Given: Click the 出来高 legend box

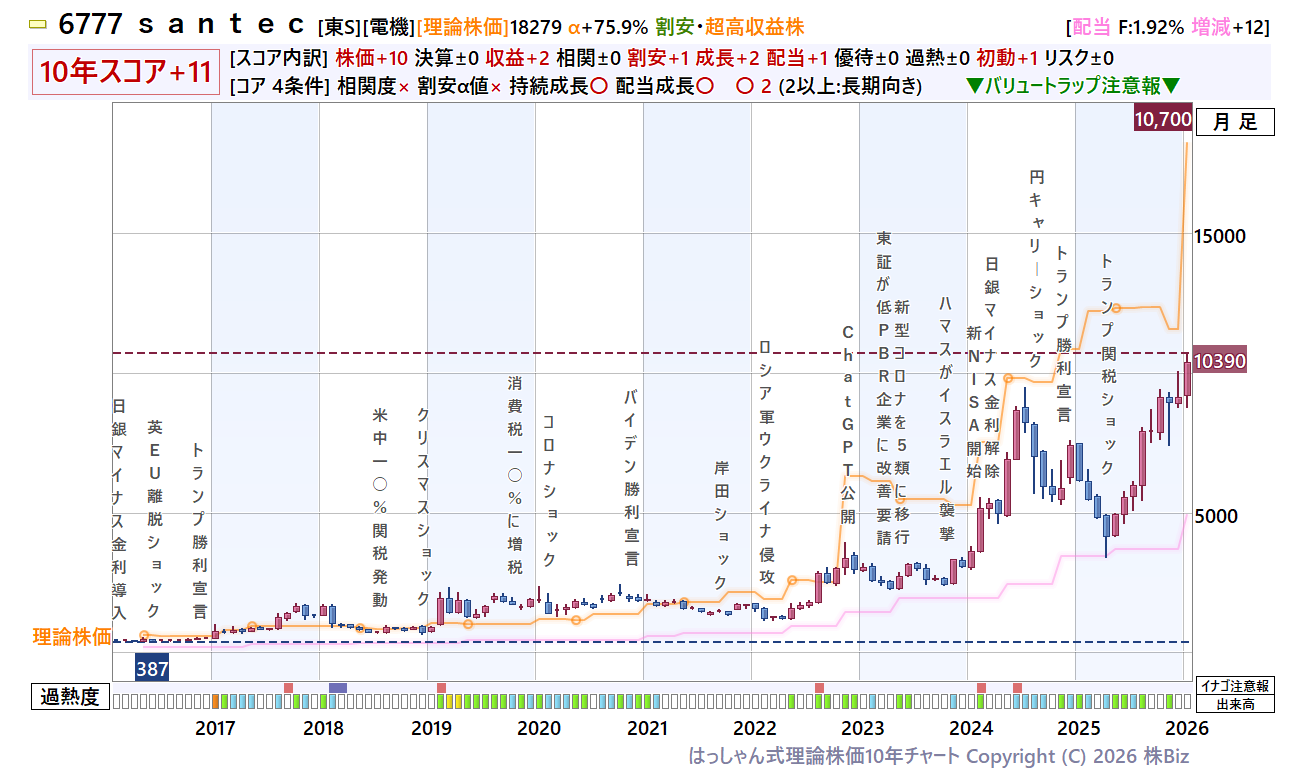Looking at the screenshot, I should click(1234, 703).
